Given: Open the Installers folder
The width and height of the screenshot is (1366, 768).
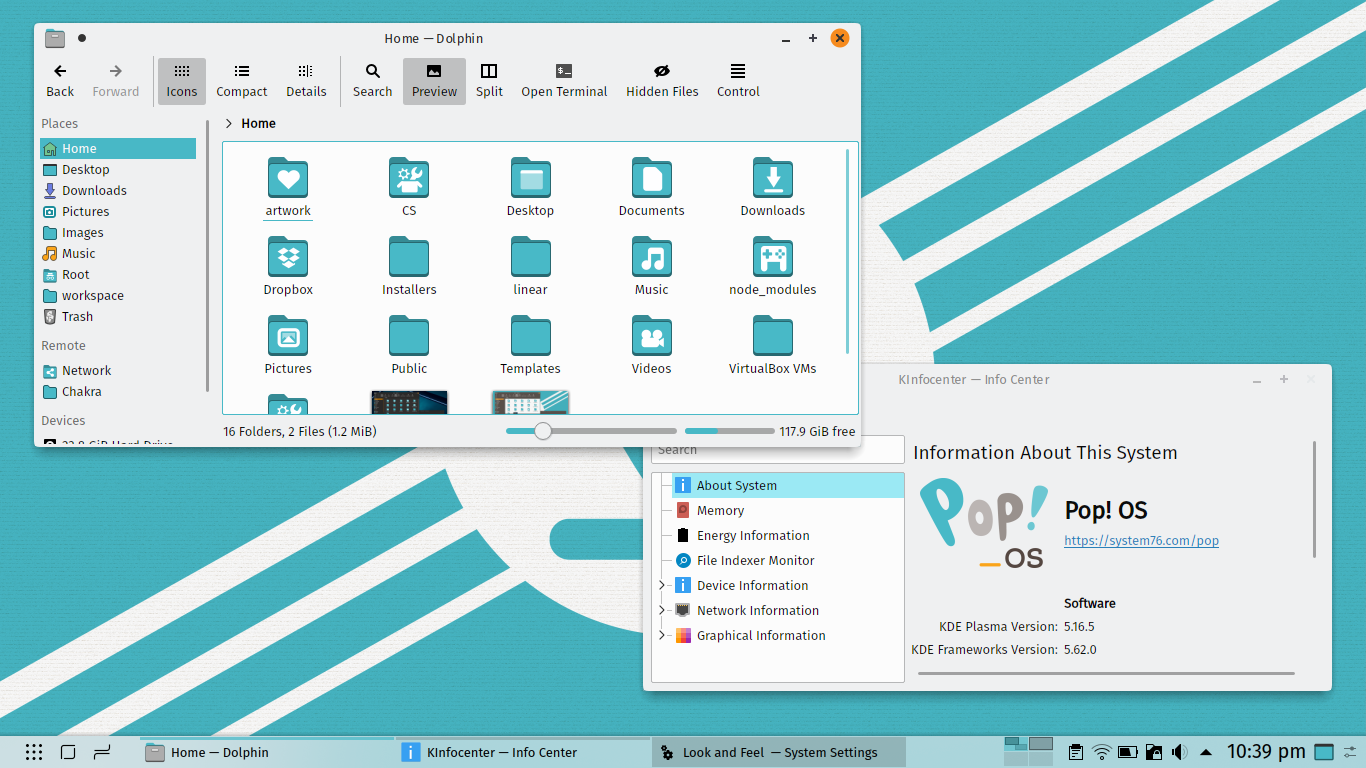Looking at the screenshot, I should pyautogui.click(x=409, y=267).
